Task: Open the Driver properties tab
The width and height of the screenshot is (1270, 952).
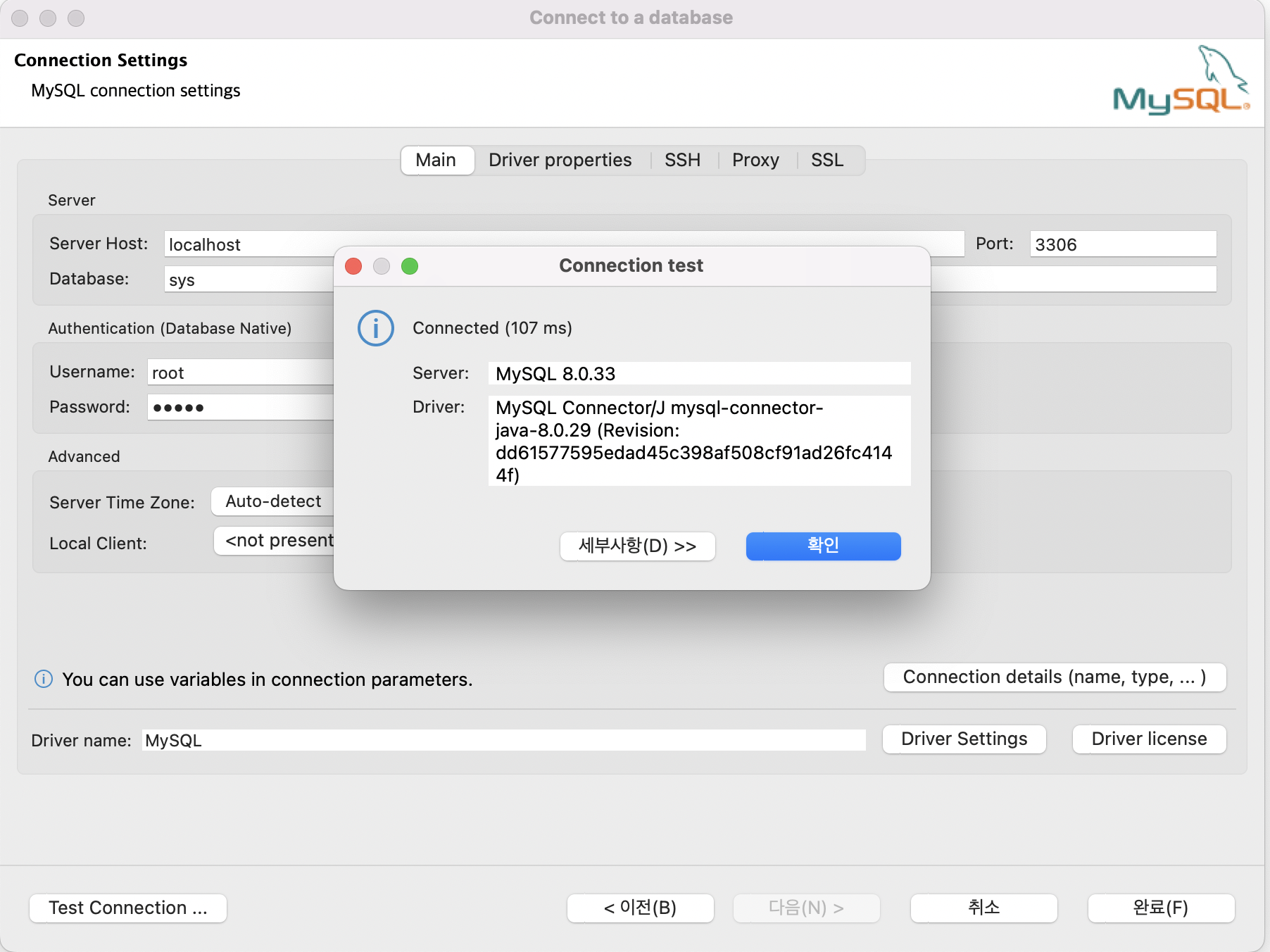Action: [560, 161]
